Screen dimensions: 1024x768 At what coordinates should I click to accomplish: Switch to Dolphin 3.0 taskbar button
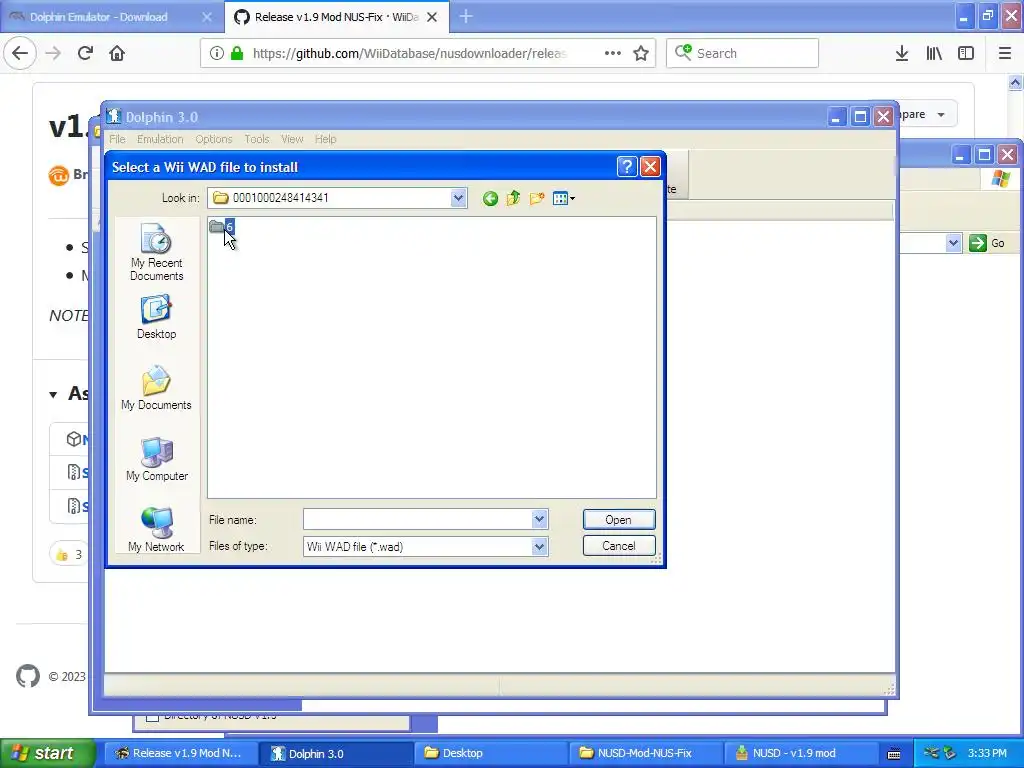pos(336,753)
